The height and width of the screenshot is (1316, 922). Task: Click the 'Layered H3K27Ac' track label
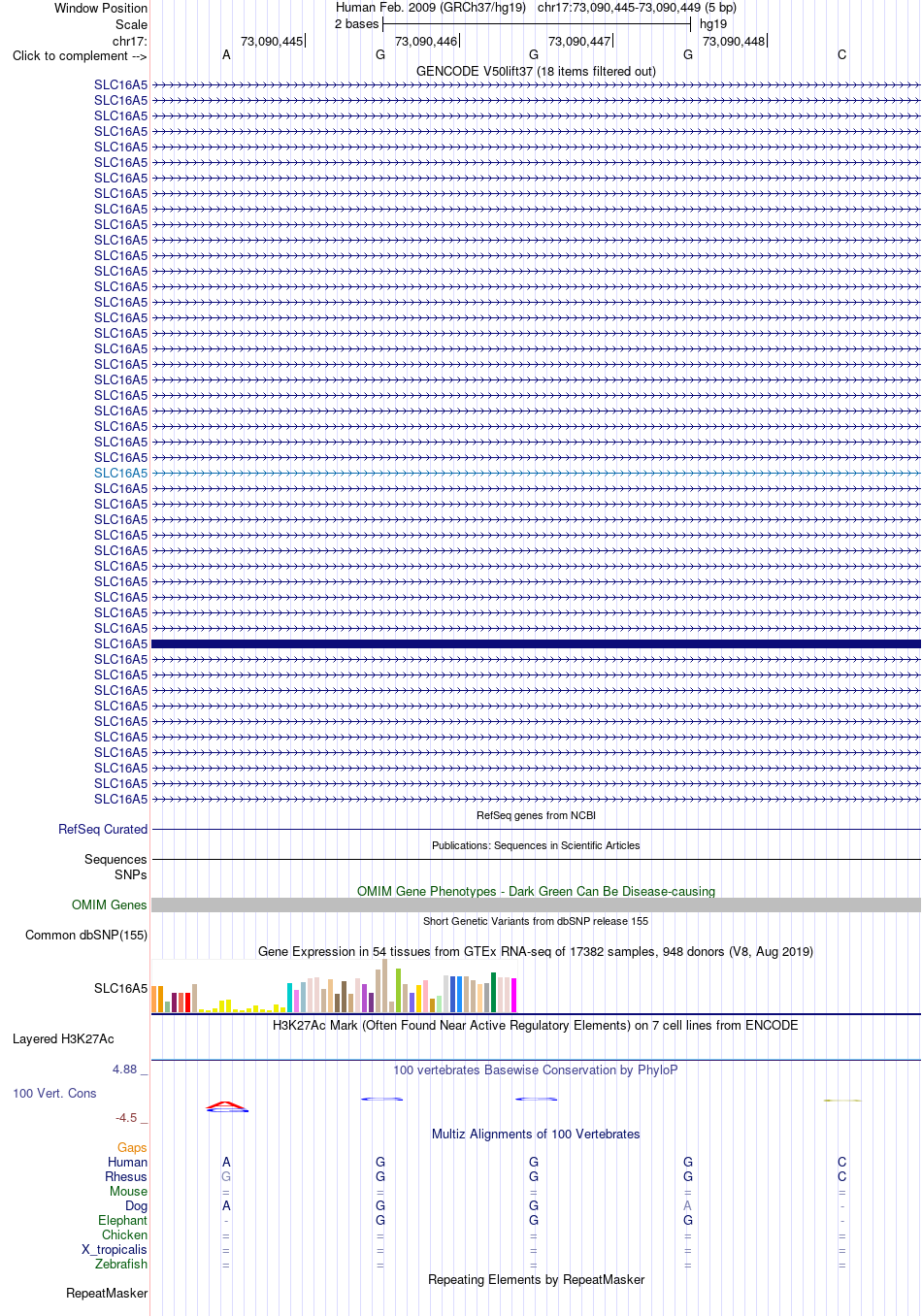(x=63, y=1038)
